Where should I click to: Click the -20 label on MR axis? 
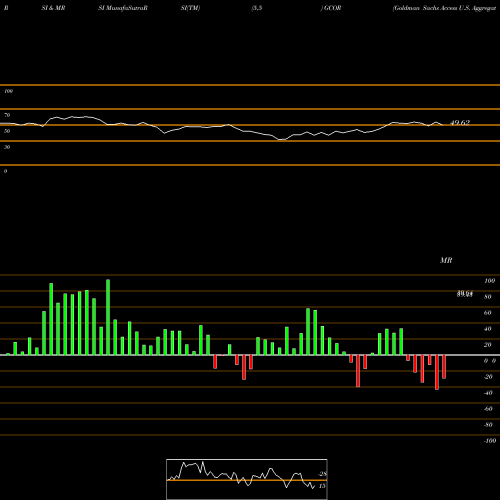(x=488, y=377)
